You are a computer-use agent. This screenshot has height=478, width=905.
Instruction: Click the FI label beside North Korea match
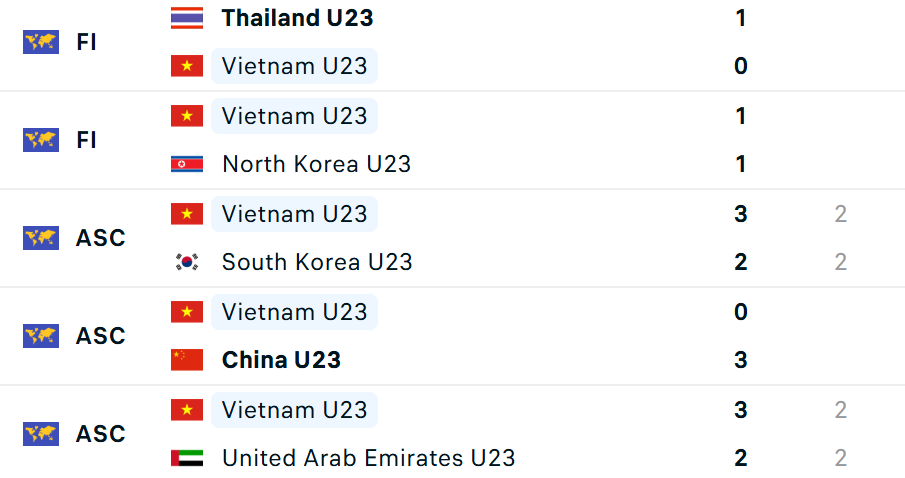coord(87,140)
